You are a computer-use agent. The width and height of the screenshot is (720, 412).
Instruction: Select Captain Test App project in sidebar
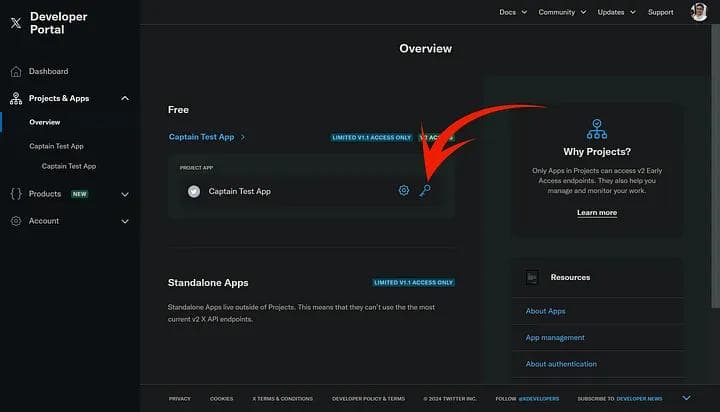tap(56, 146)
